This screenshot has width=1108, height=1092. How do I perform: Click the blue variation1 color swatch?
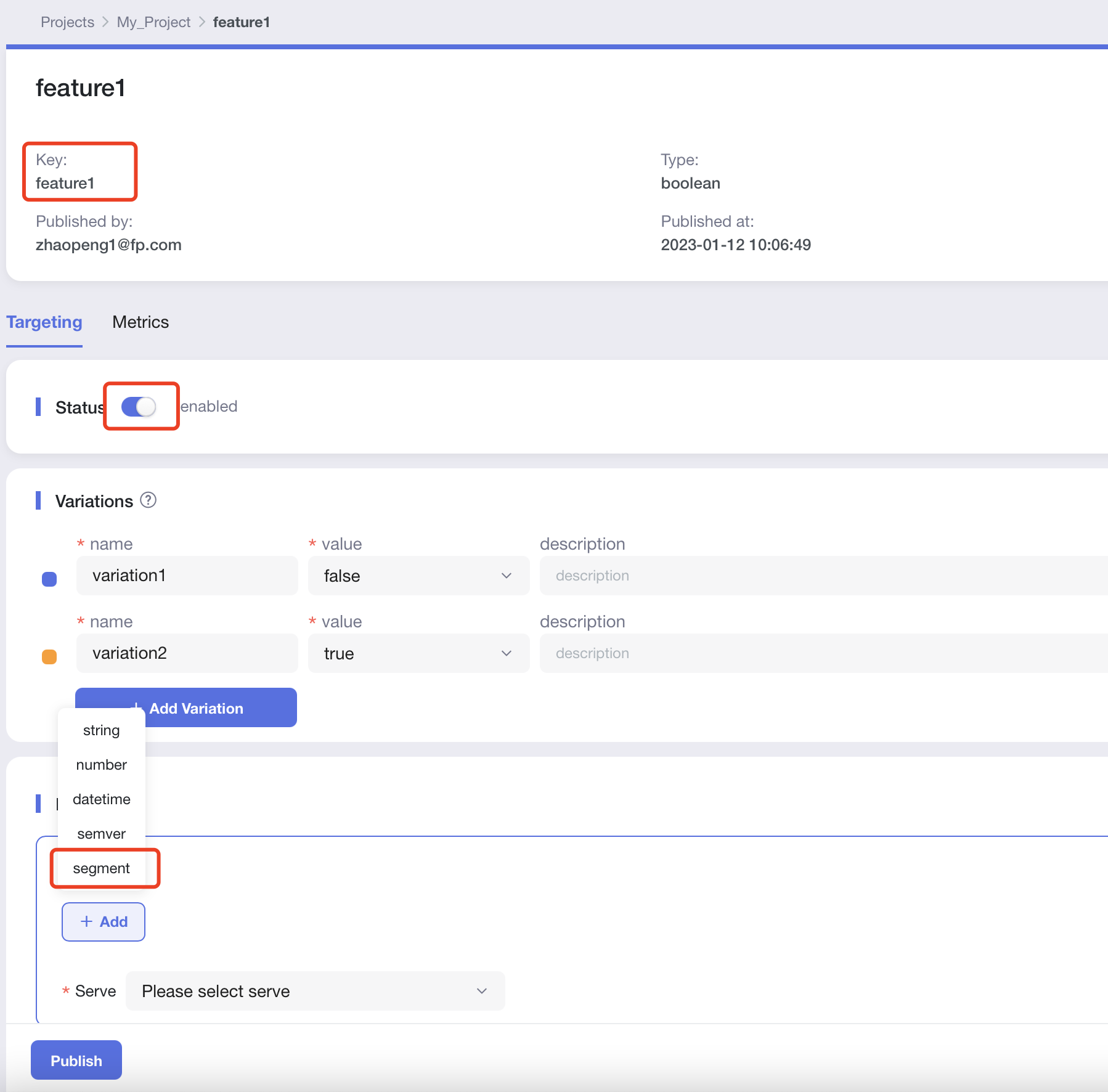coord(49,579)
